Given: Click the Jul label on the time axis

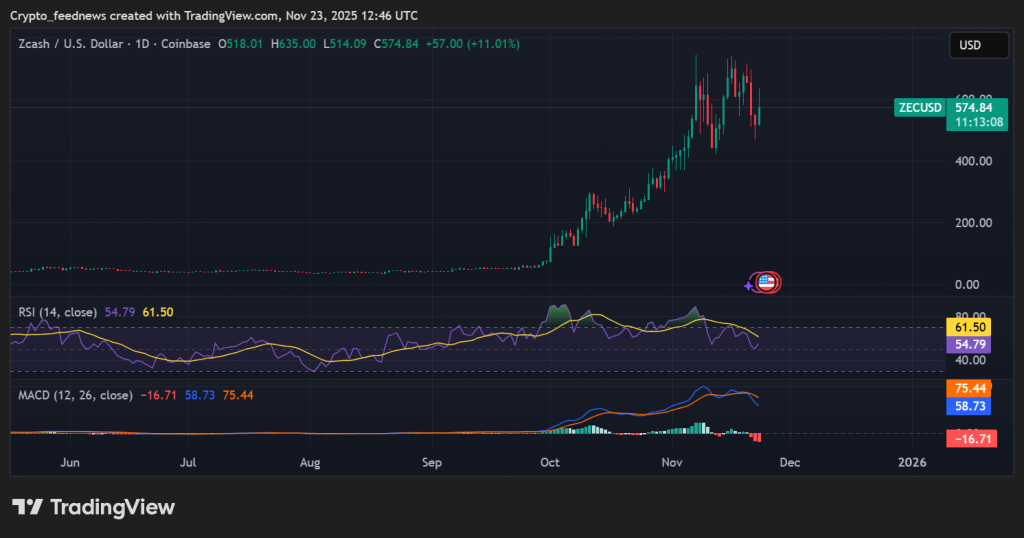Looking at the screenshot, I should [188, 462].
